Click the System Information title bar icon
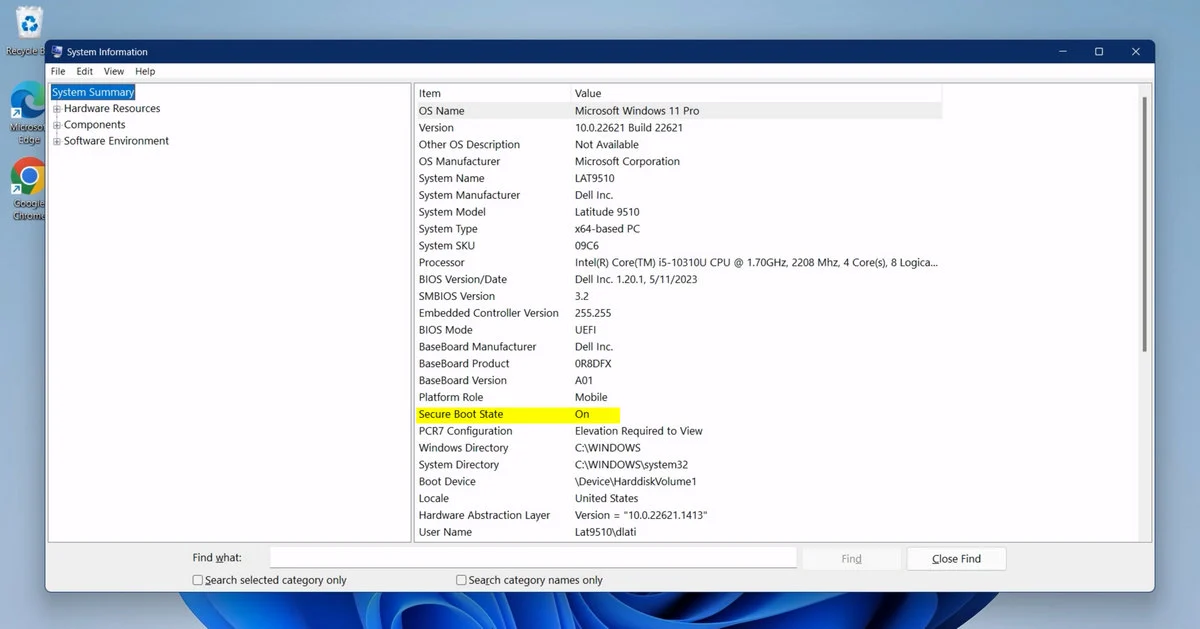Viewport: 1200px width, 629px height. pyautogui.click(x=56, y=52)
